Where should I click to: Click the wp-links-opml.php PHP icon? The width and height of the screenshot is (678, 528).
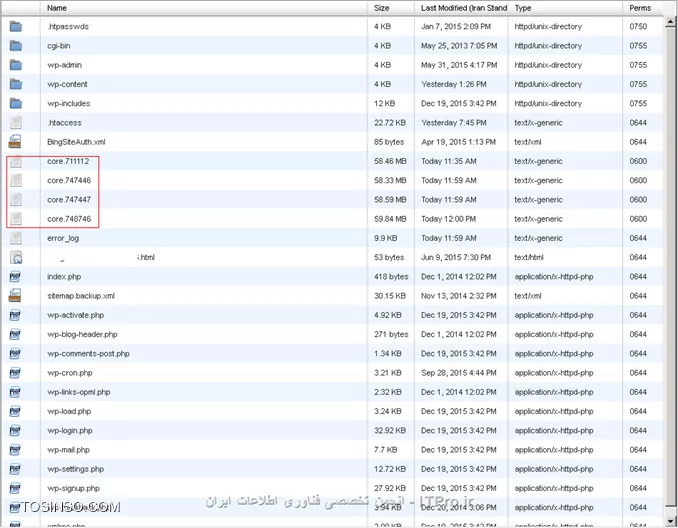point(15,392)
